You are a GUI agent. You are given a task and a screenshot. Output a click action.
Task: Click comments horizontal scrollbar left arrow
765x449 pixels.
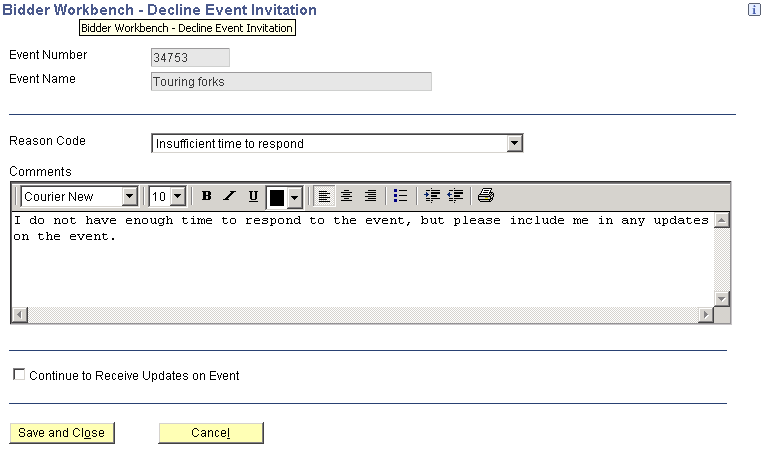pyautogui.click(x=20, y=315)
